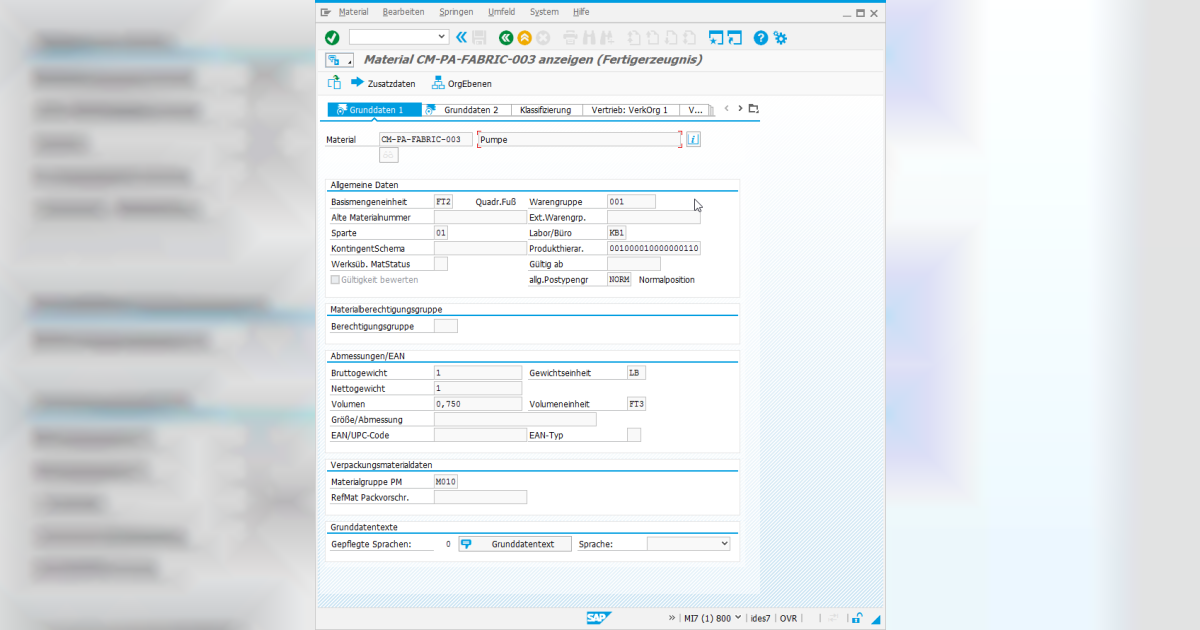This screenshot has width=1200, height=630.
Task: Click the yellow Exit icon
Action: (523, 37)
